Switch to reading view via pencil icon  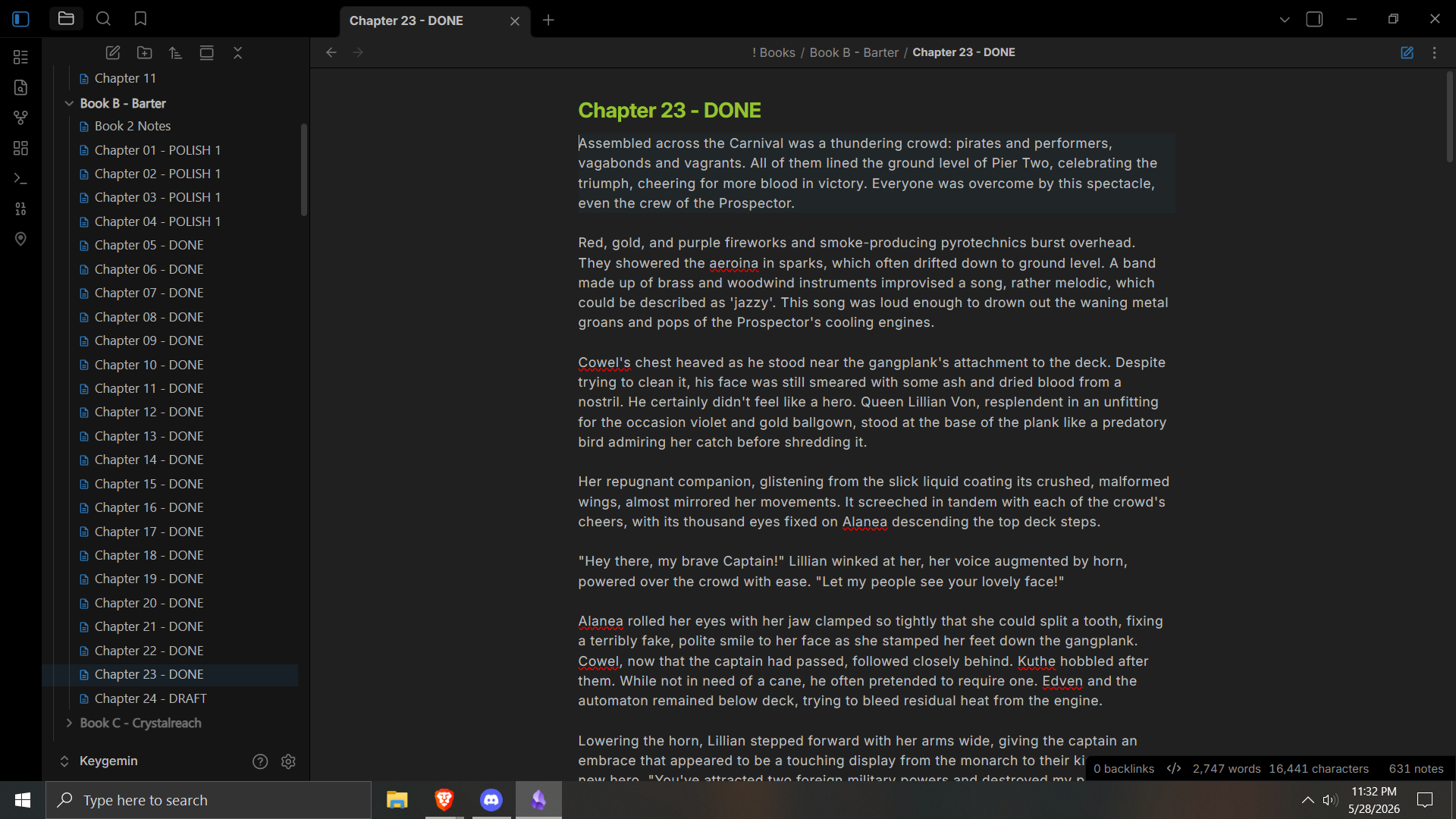(1407, 52)
